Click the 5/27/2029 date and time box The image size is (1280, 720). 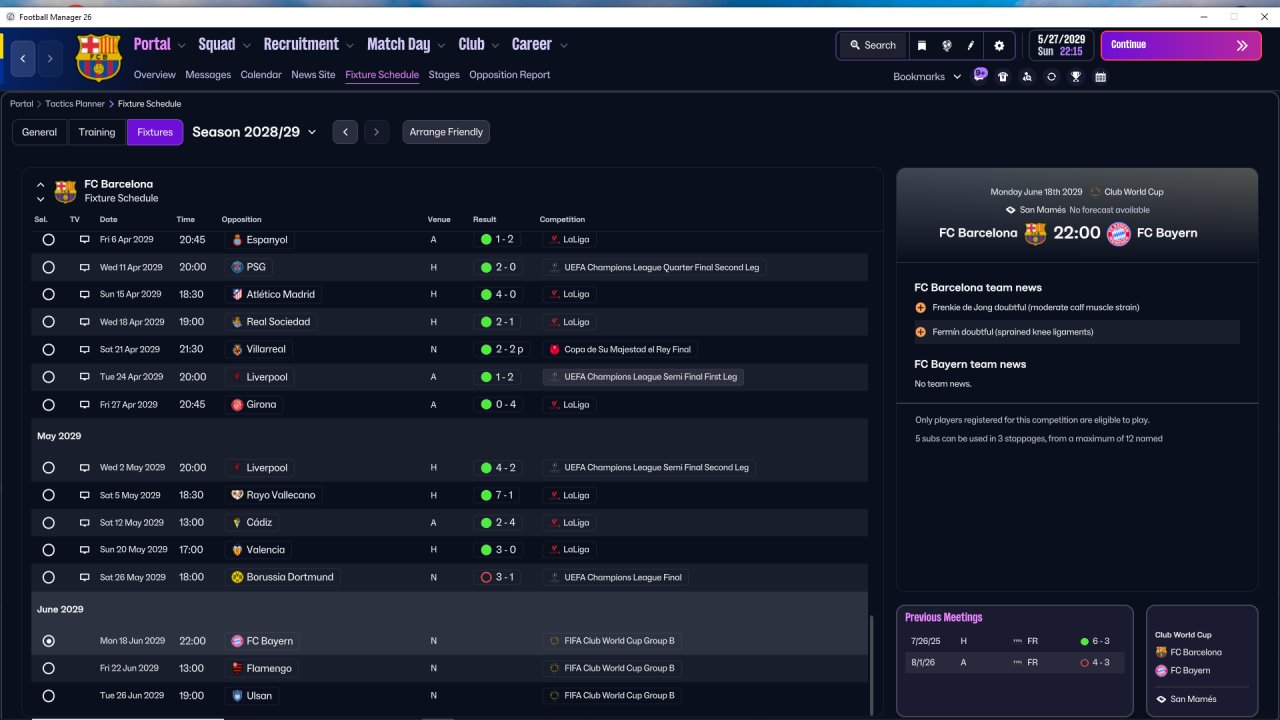pyautogui.click(x=1061, y=45)
